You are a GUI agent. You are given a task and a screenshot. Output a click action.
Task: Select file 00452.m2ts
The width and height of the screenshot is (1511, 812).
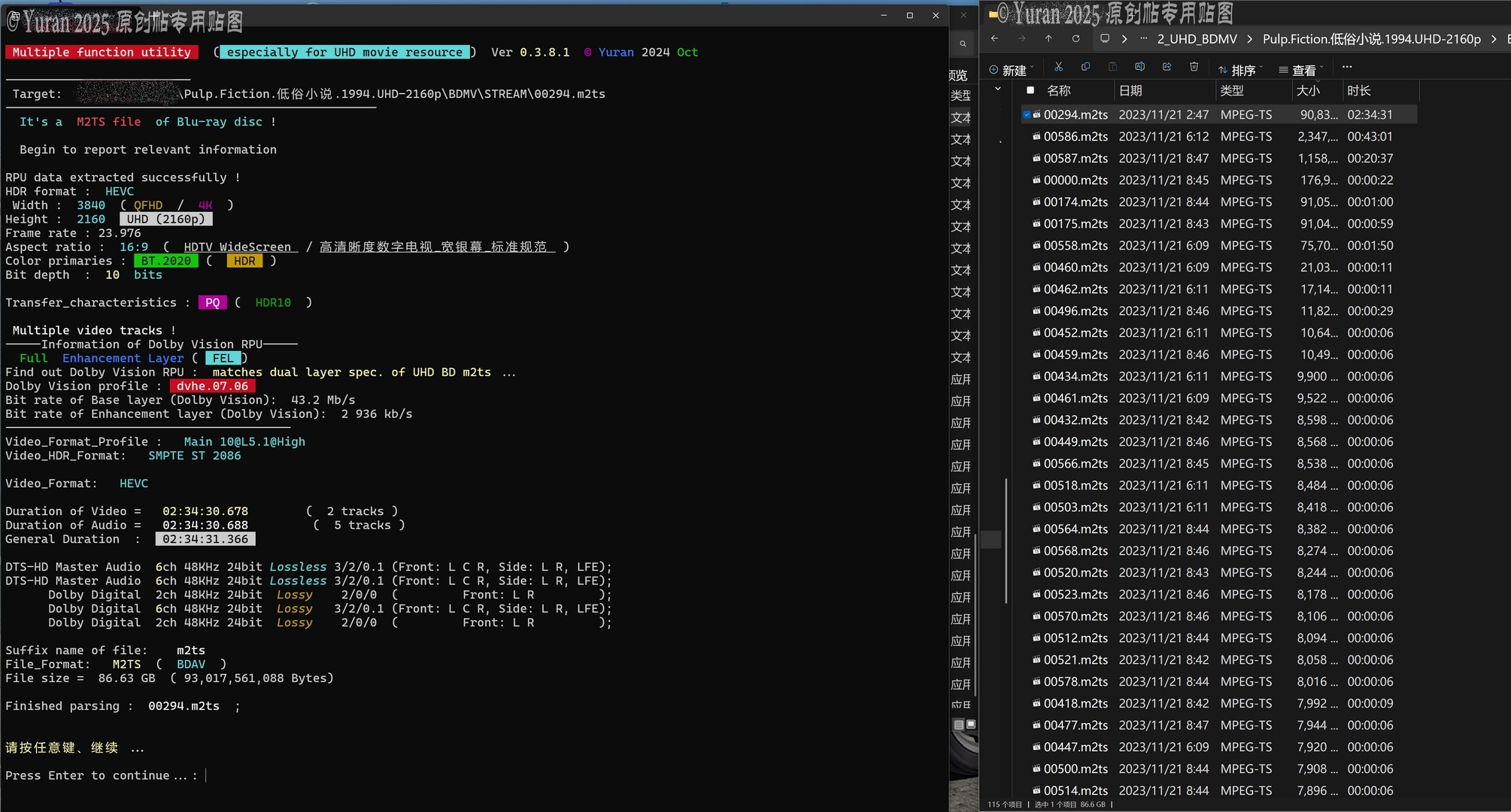click(1076, 333)
